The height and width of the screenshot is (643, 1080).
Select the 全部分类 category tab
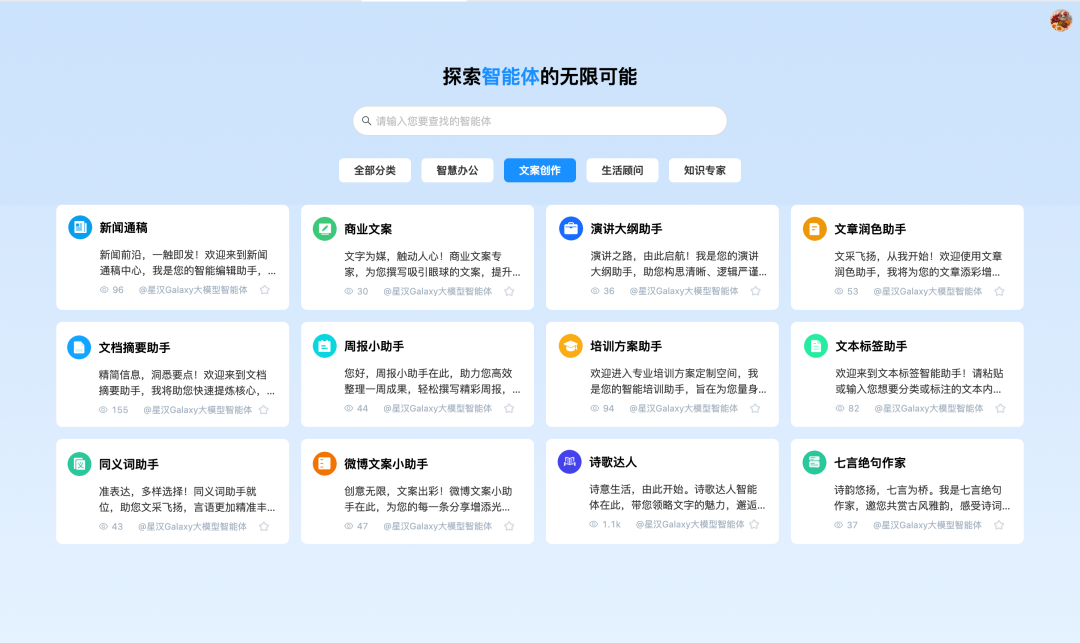[x=375, y=170]
